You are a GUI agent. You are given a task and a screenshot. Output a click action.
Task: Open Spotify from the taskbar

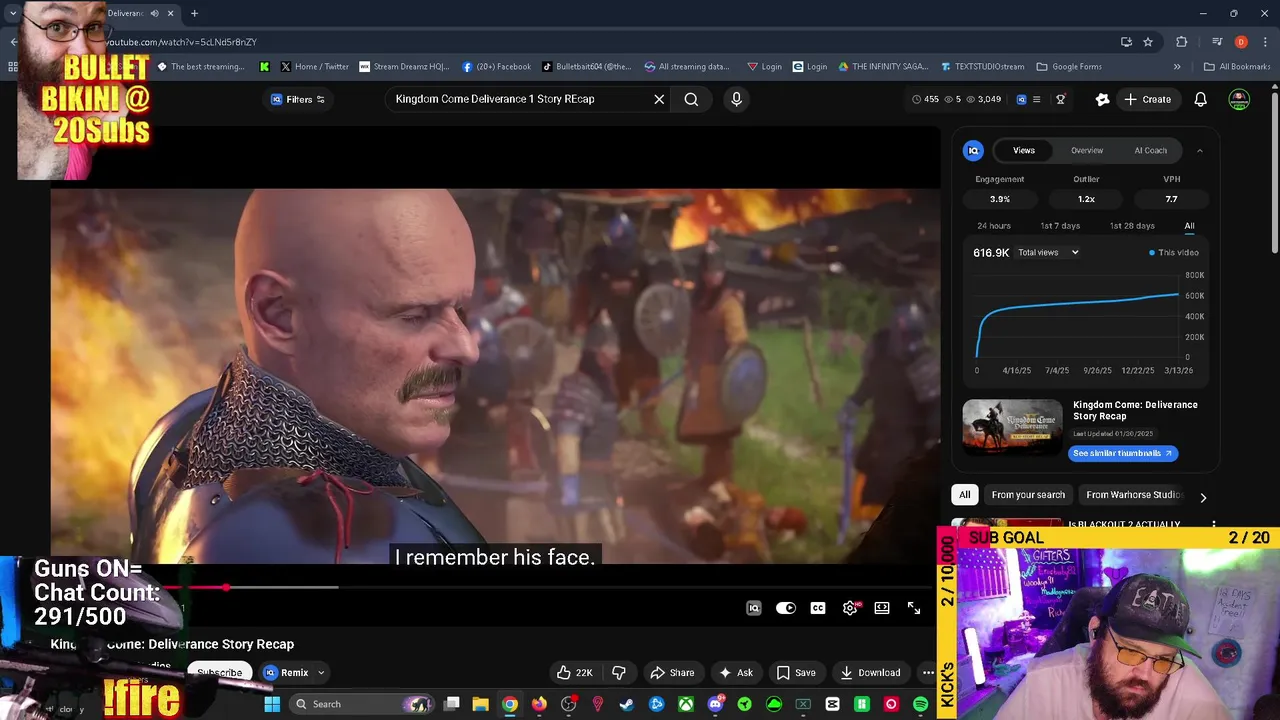point(920,704)
